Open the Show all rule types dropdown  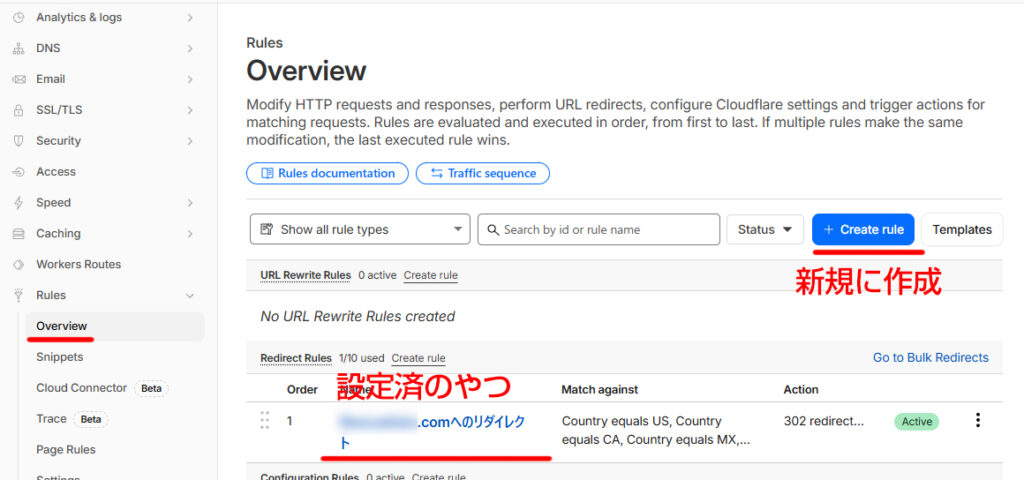359,229
